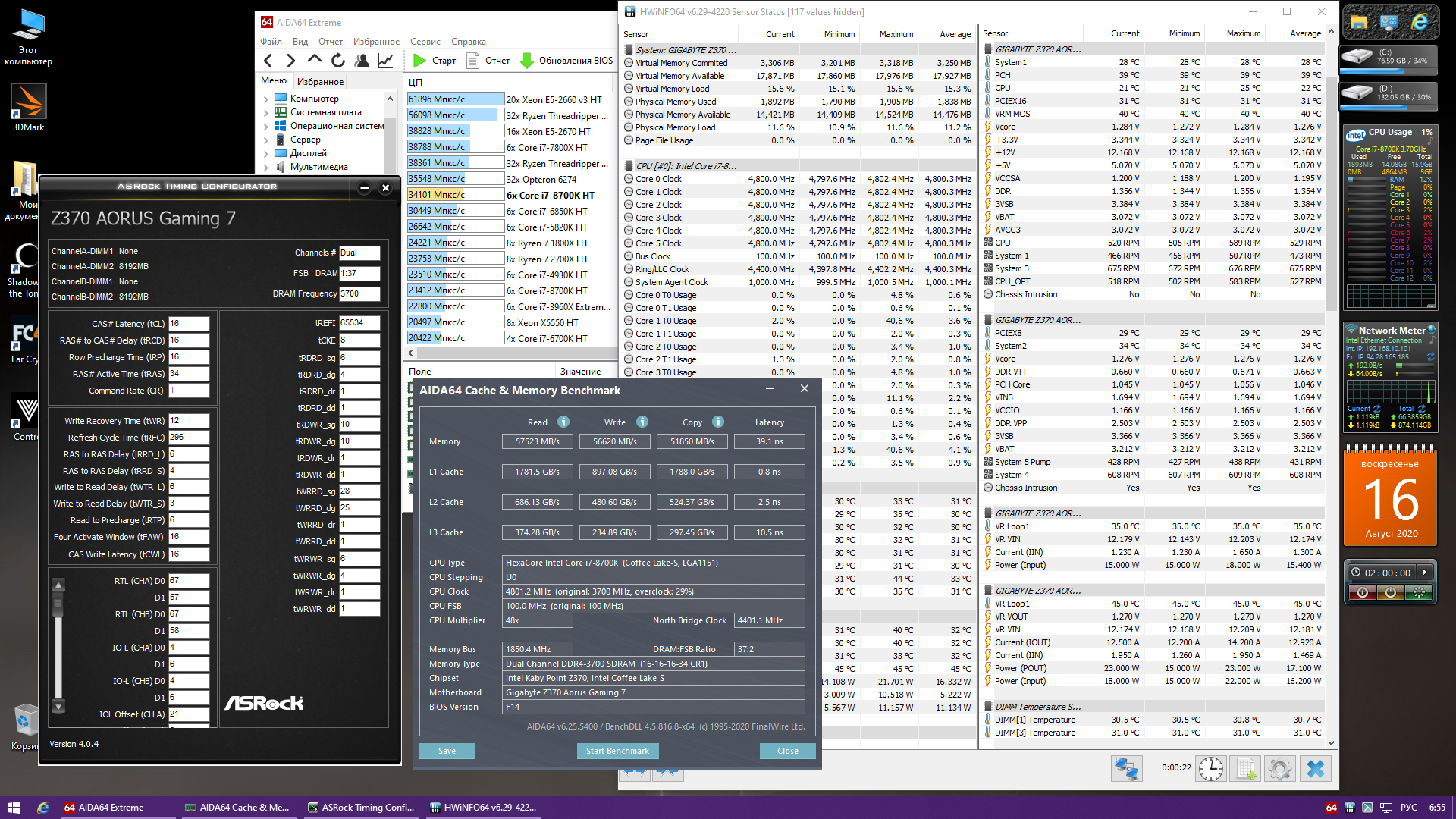Switch to the Избранное tab
The width and height of the screenshot is (1456, 819).
(320, 81)
